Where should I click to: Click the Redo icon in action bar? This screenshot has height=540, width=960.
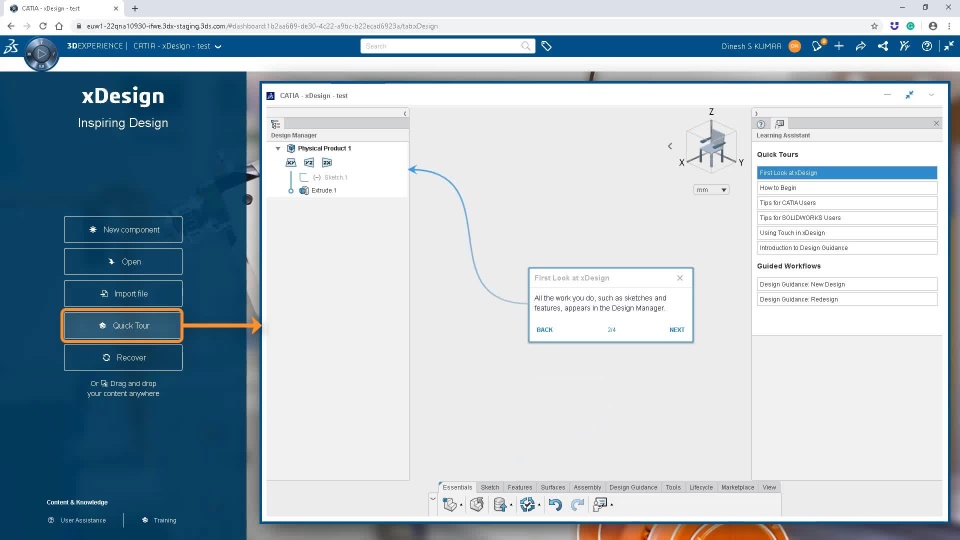click(577, 504)
